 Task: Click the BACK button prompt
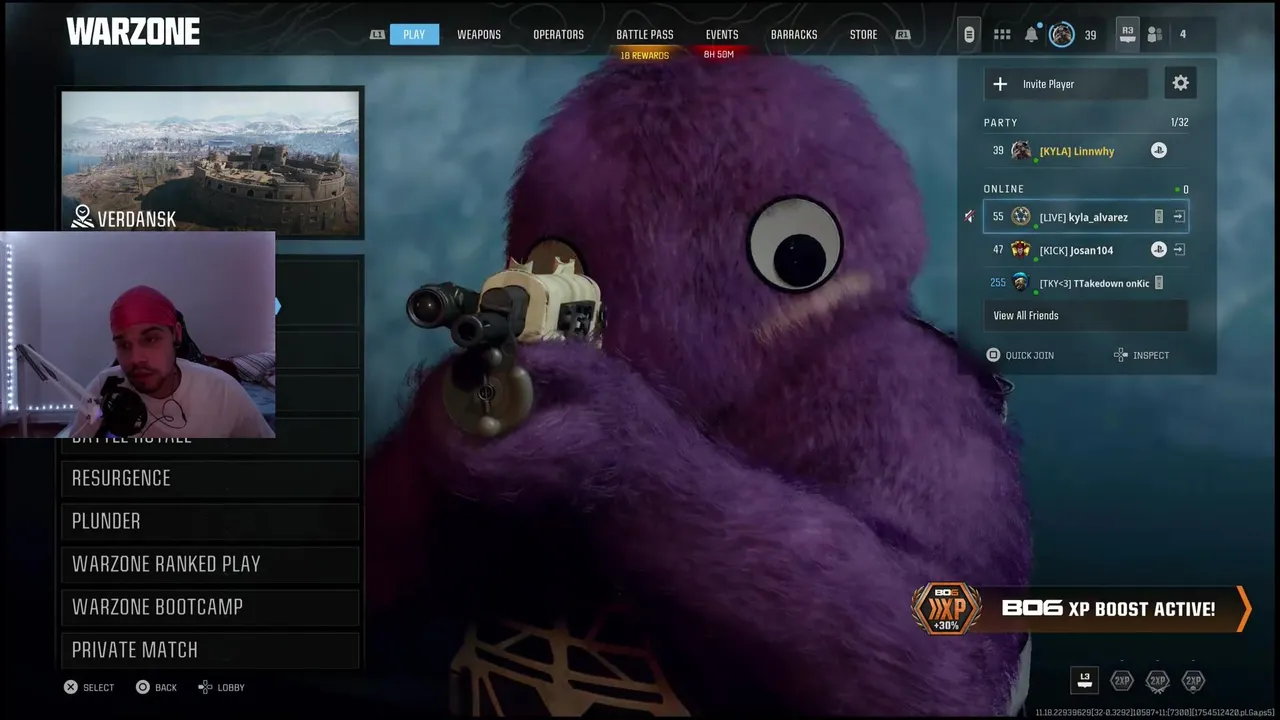[156, 687]
